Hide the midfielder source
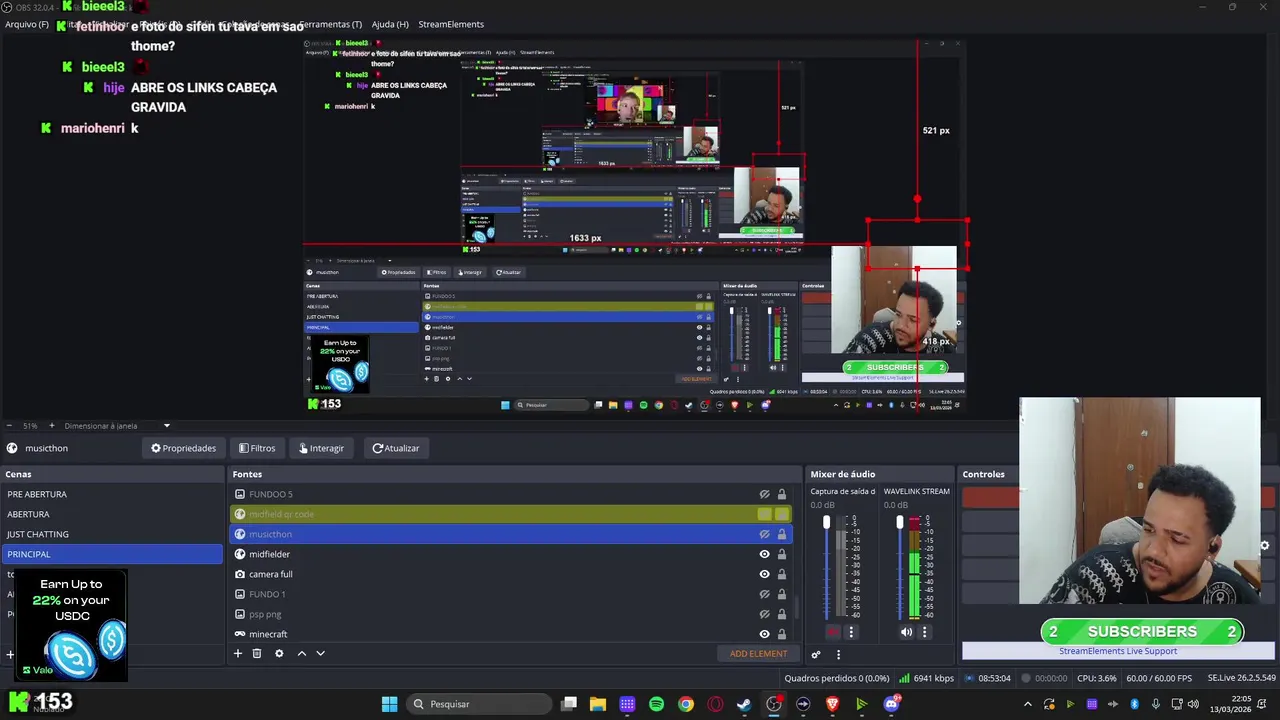The height and width of the screenshot is (720, 1280). (x=764, y=554)
